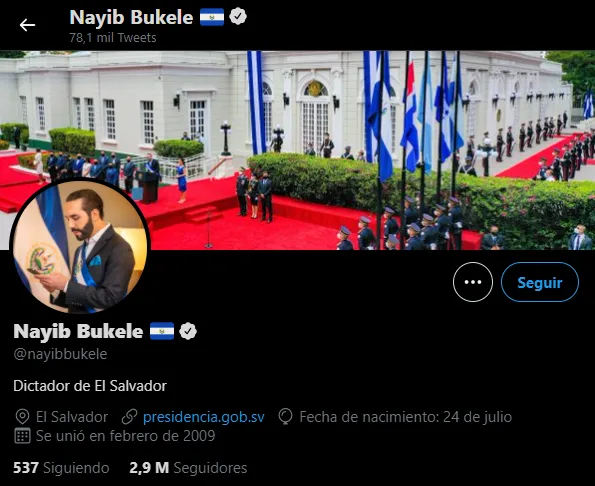Image resolution: width=595 pixels, height=486 pixels.
Task: Click the link chain icon
Action: (x=129, y=417)
